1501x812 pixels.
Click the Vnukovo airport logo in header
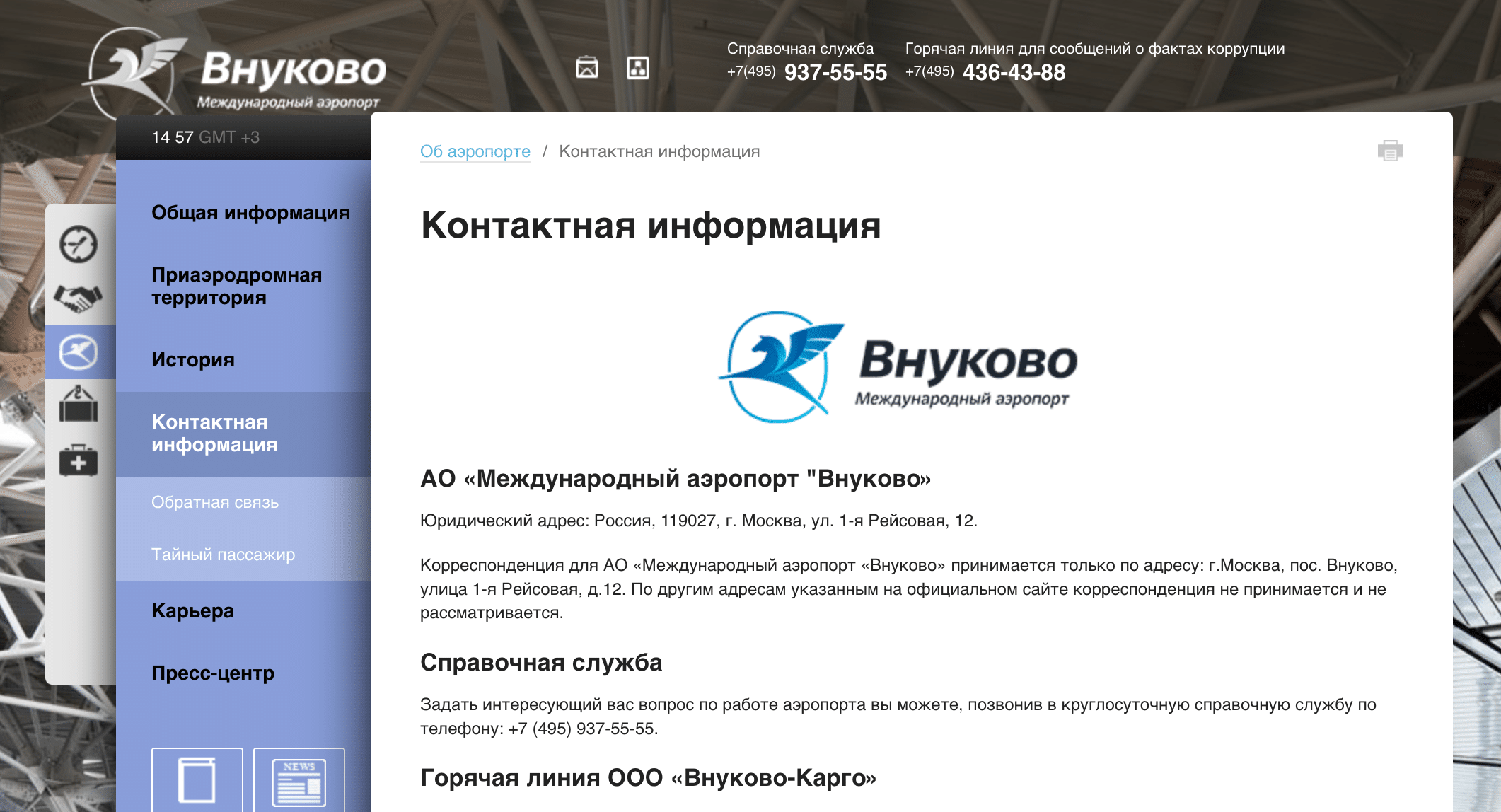click(x=235, y=72)
